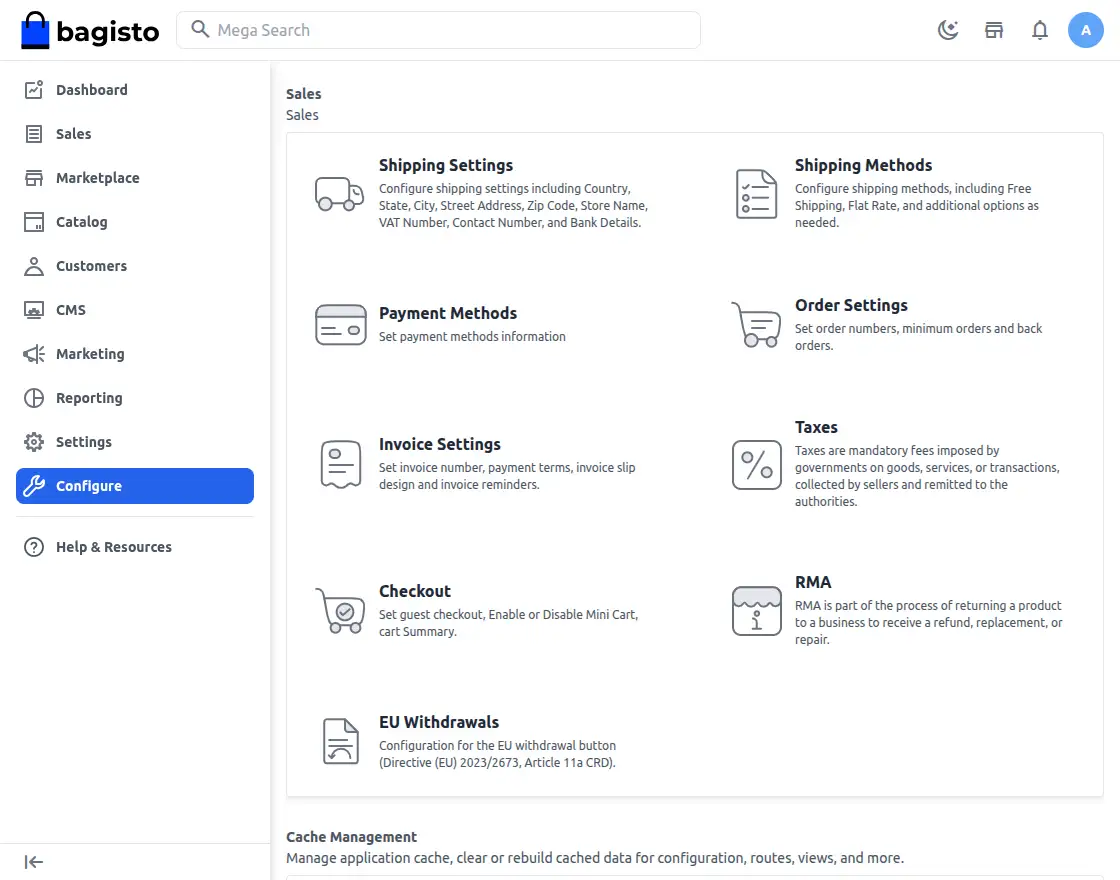Click the Marketplace sidebar icon
Screen dimensions: 1120x880
coord(34,178)
